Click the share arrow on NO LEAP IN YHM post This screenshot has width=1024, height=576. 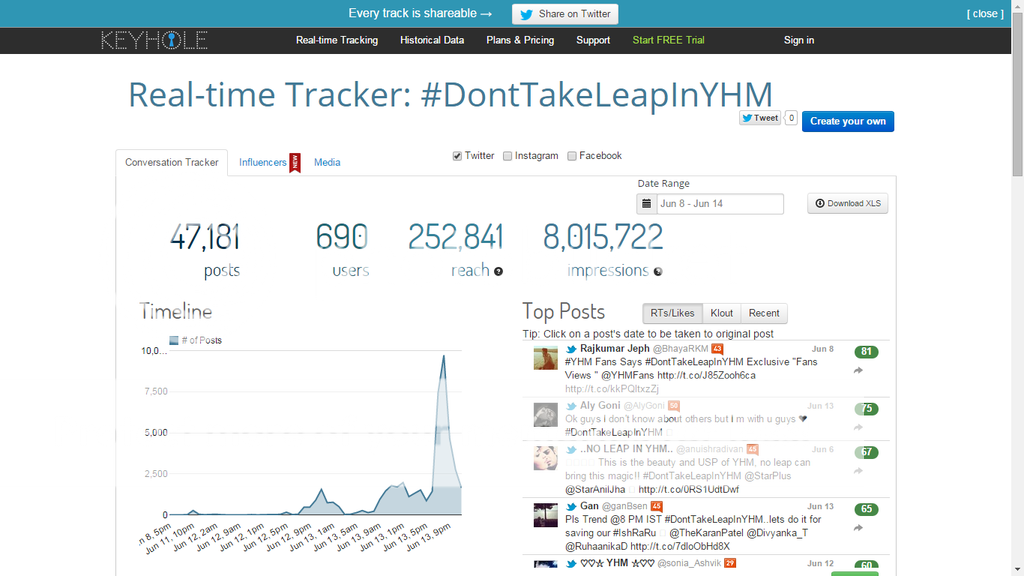858,471
